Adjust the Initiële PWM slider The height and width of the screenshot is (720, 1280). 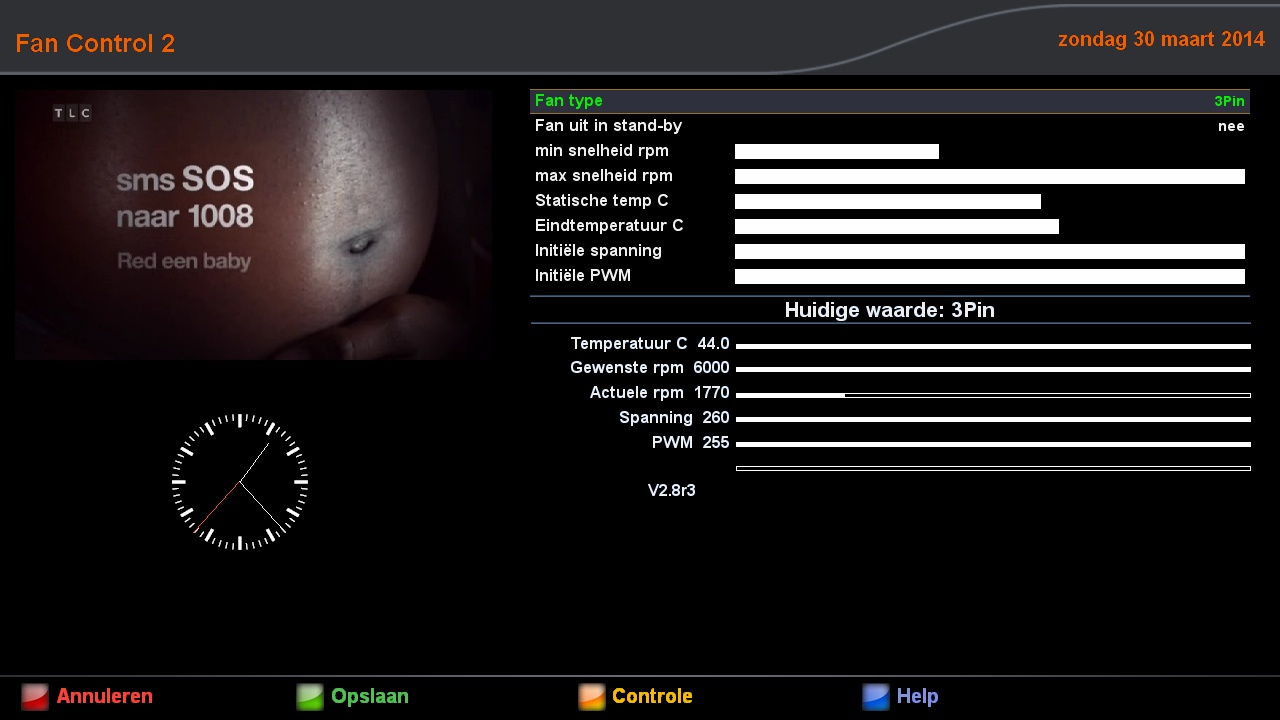990,277
